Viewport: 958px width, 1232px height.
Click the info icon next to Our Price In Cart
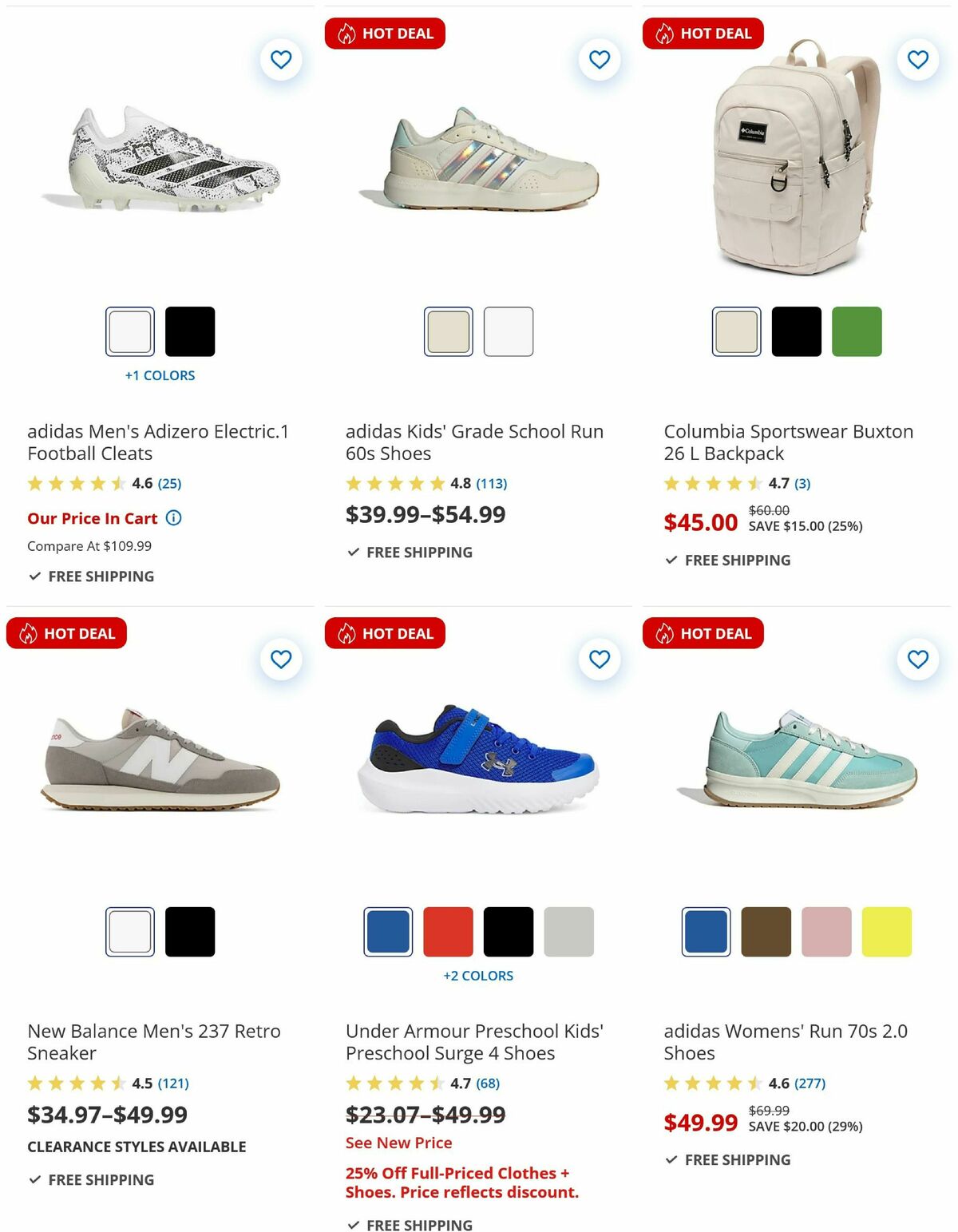[174, 518]
